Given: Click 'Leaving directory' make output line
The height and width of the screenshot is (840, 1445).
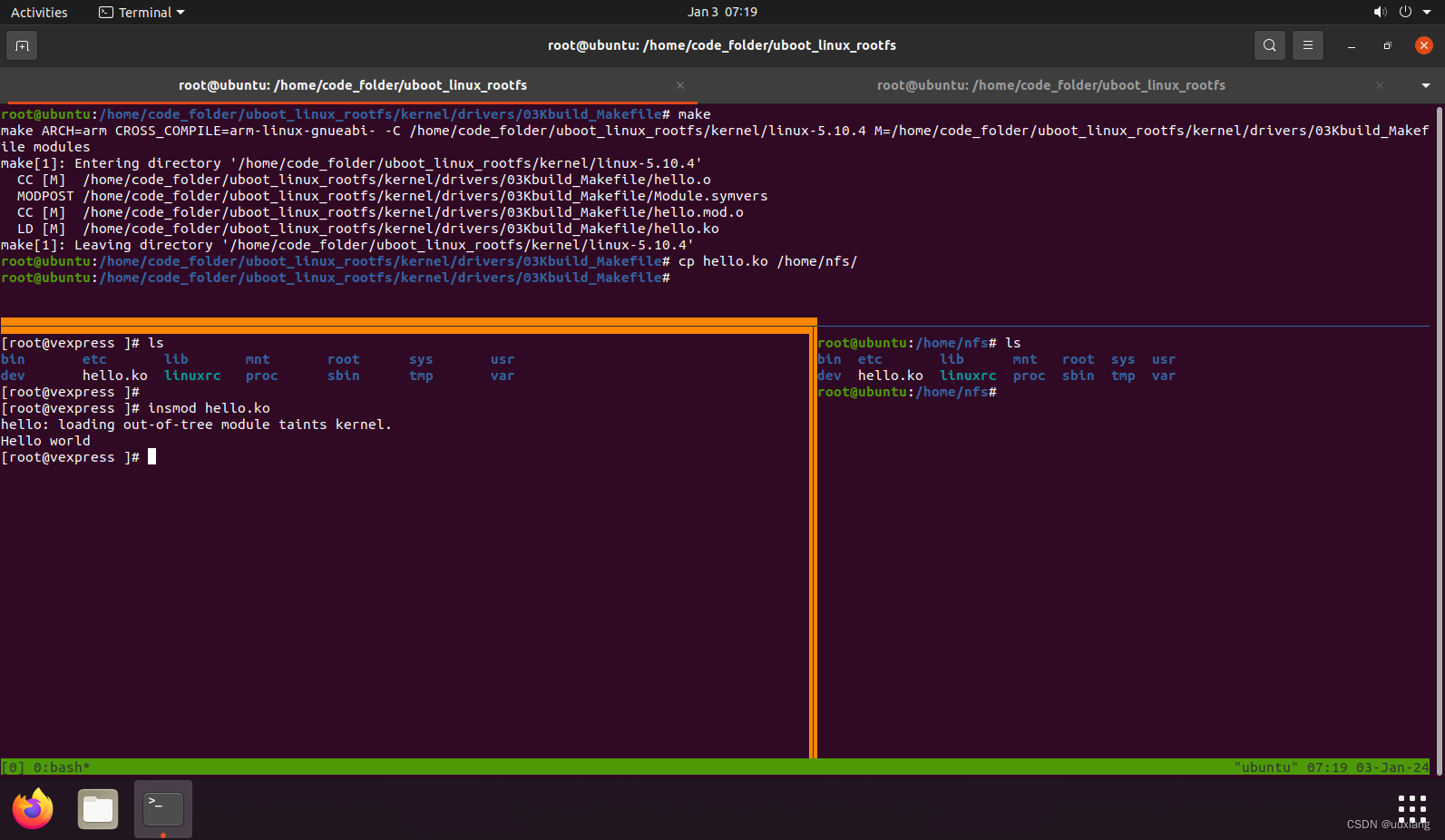Looking at the screenshot, I should [x=347, y=245].
